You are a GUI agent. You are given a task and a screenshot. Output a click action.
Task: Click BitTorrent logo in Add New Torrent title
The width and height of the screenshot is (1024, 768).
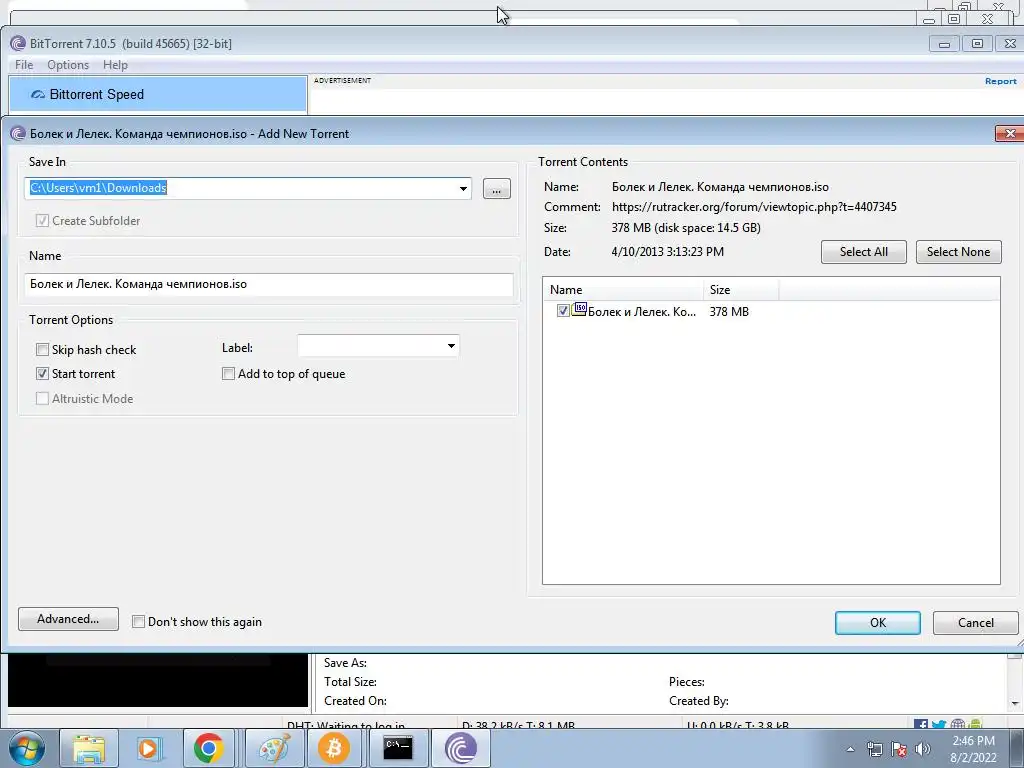(18, 134)
